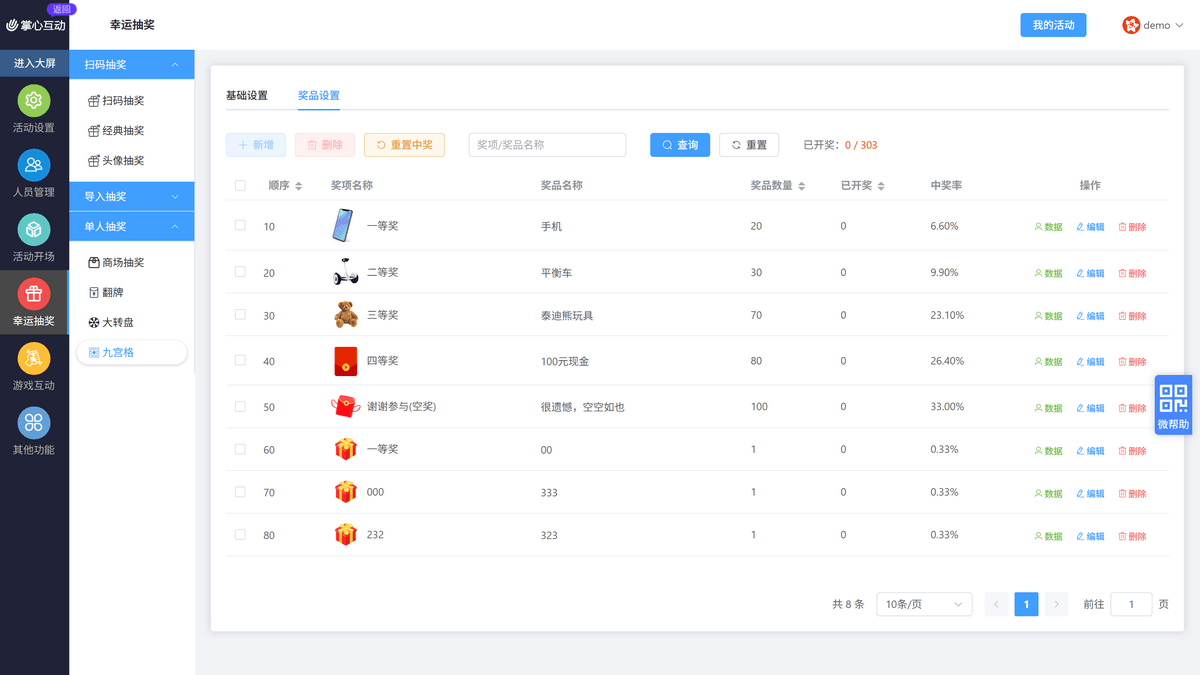Switch to the 奖品设置 tab
The height and width of the screenshot is (675, 1200).
(x=319, y=95)
